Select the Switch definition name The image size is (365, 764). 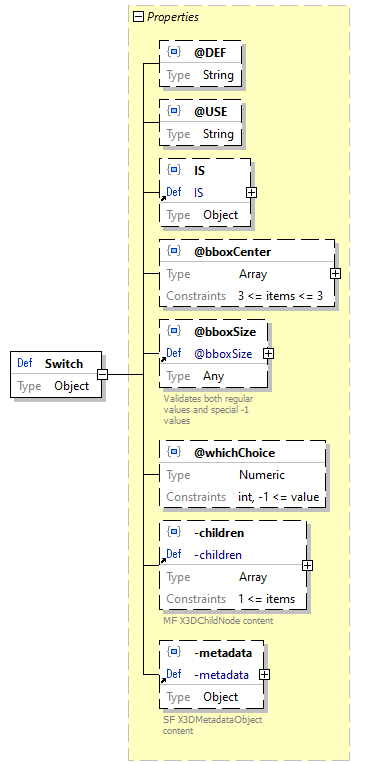pyautogui.click(x=64, y=363)
